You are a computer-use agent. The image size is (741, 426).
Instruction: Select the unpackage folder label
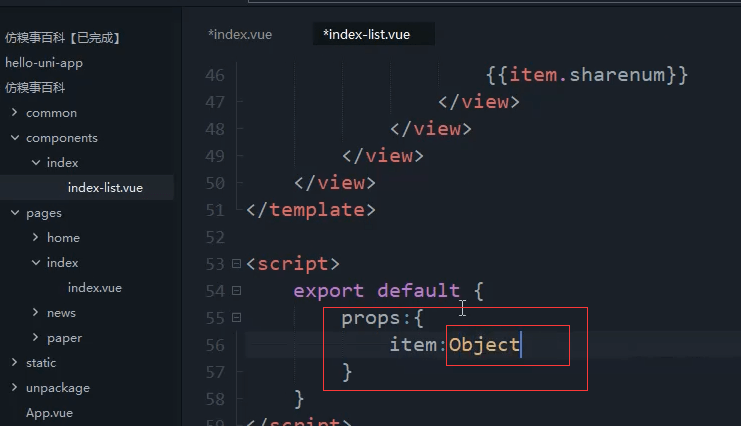(58, 388)
